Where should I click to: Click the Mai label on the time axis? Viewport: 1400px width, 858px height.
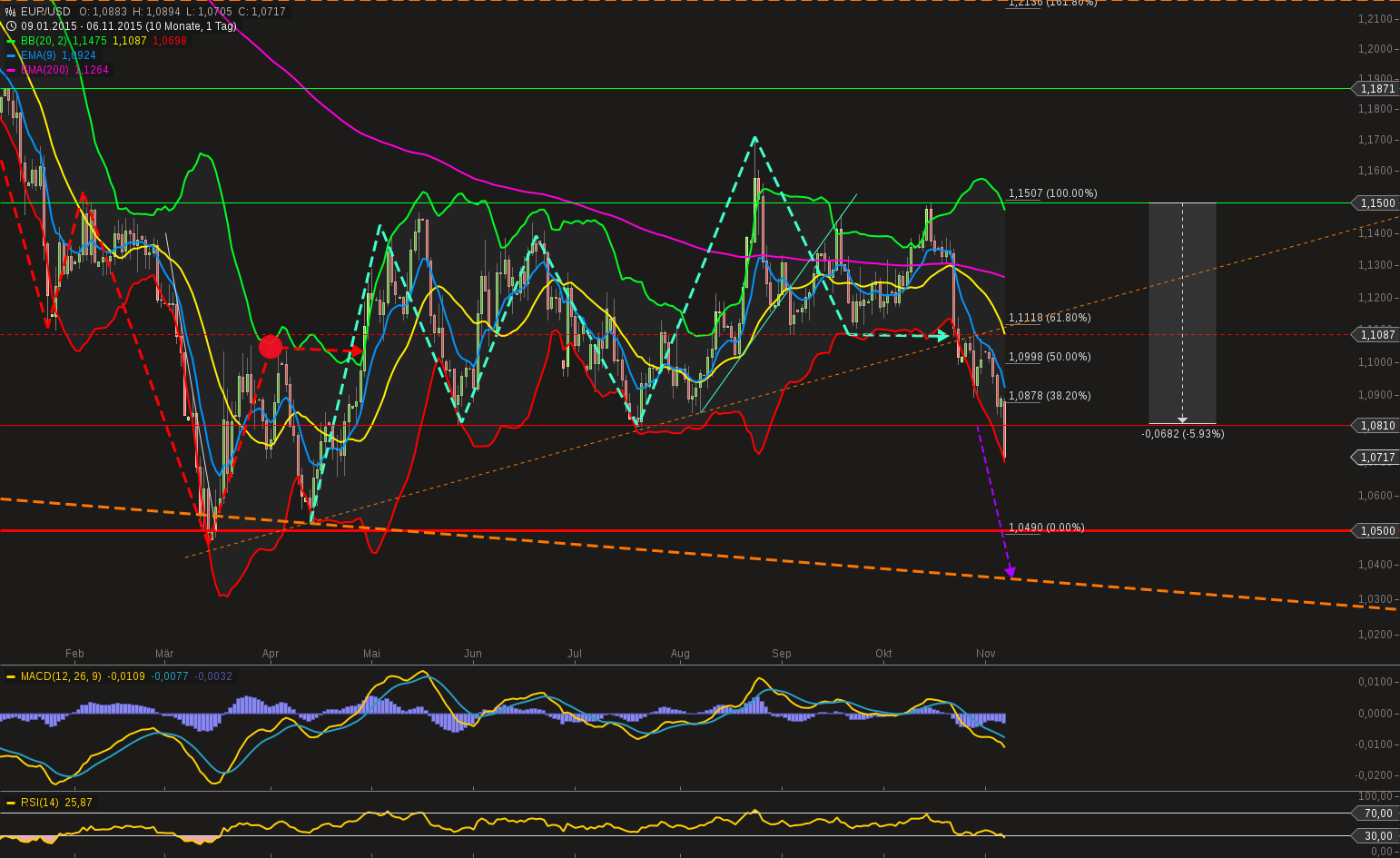click(371, 654)
